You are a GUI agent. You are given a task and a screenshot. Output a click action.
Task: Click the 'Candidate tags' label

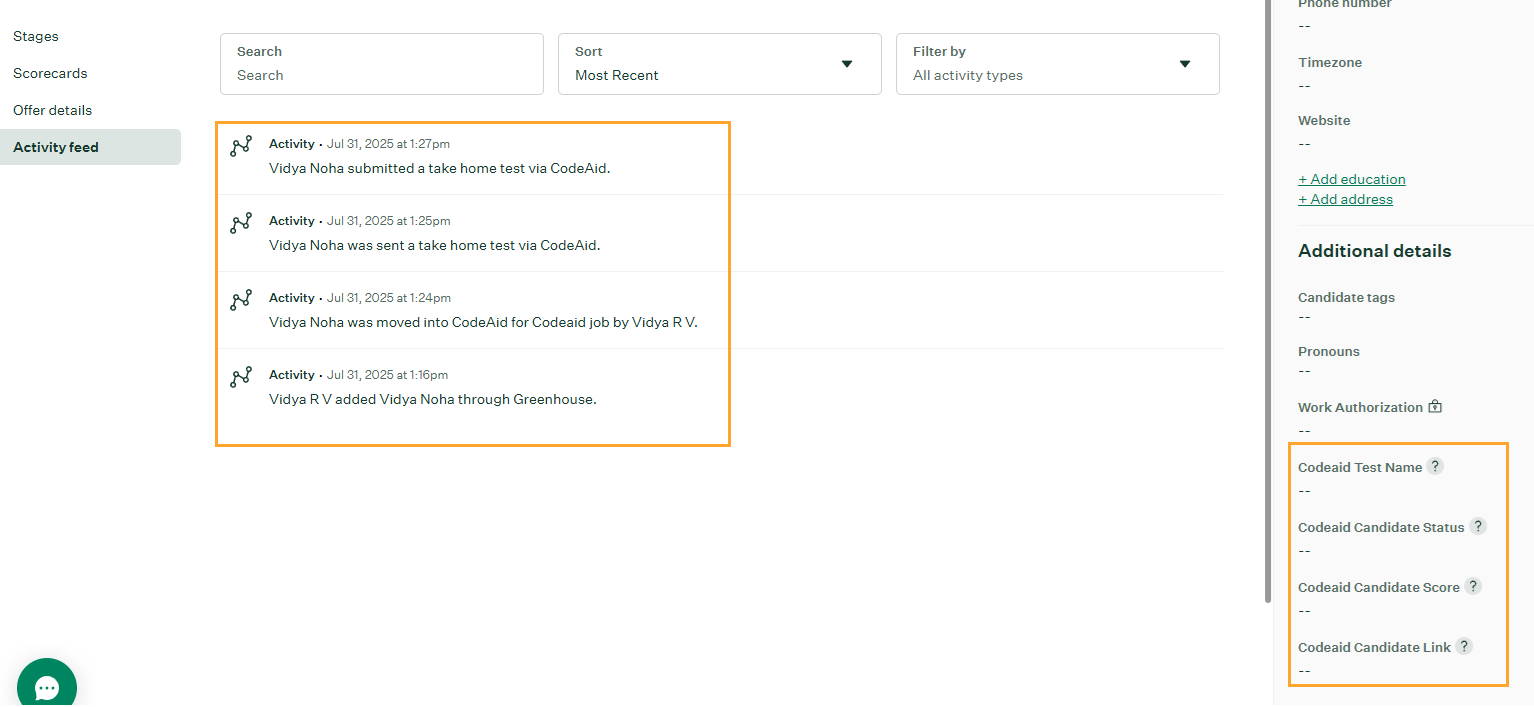click(1346, 297)
